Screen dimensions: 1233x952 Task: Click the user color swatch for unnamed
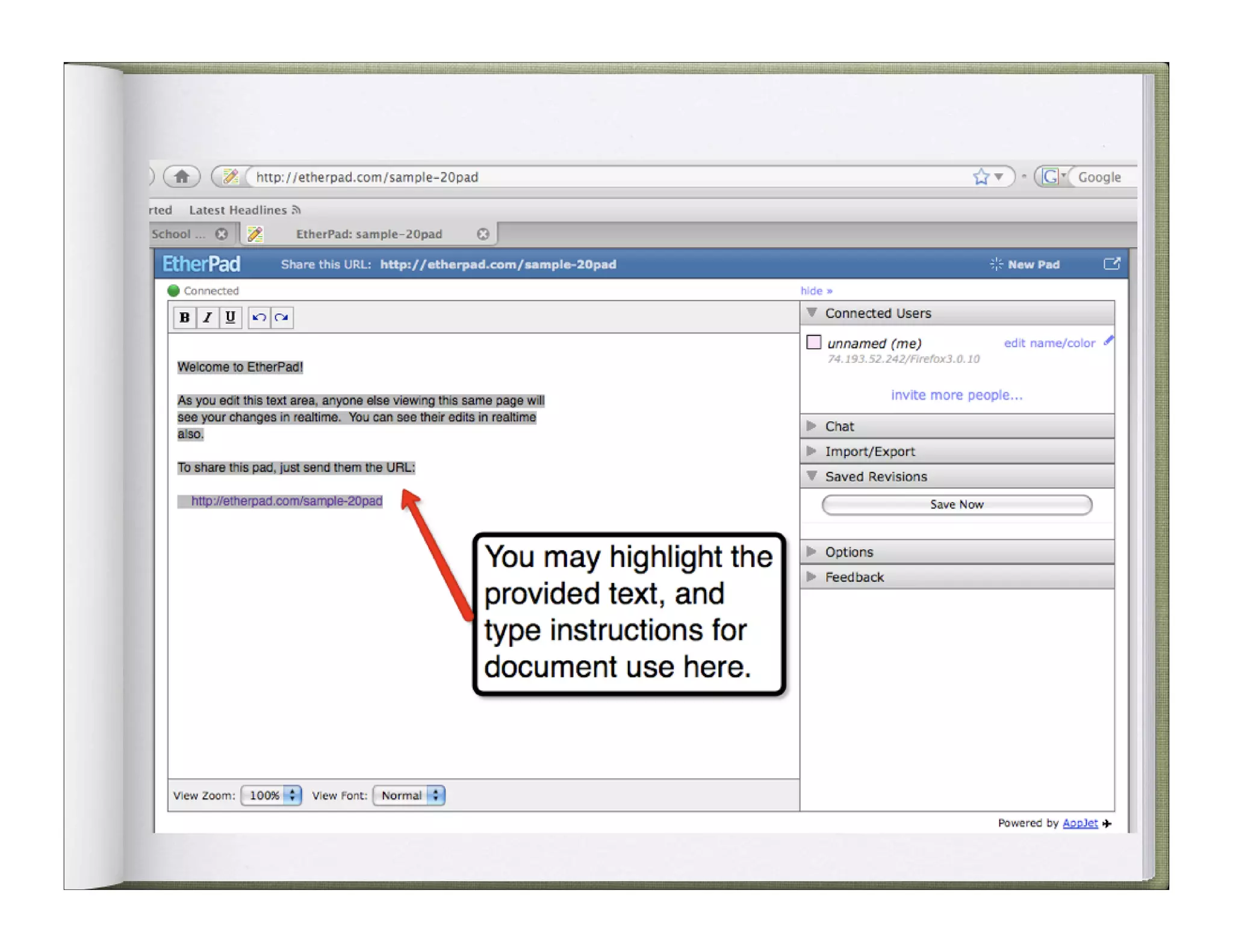point(813,342)
